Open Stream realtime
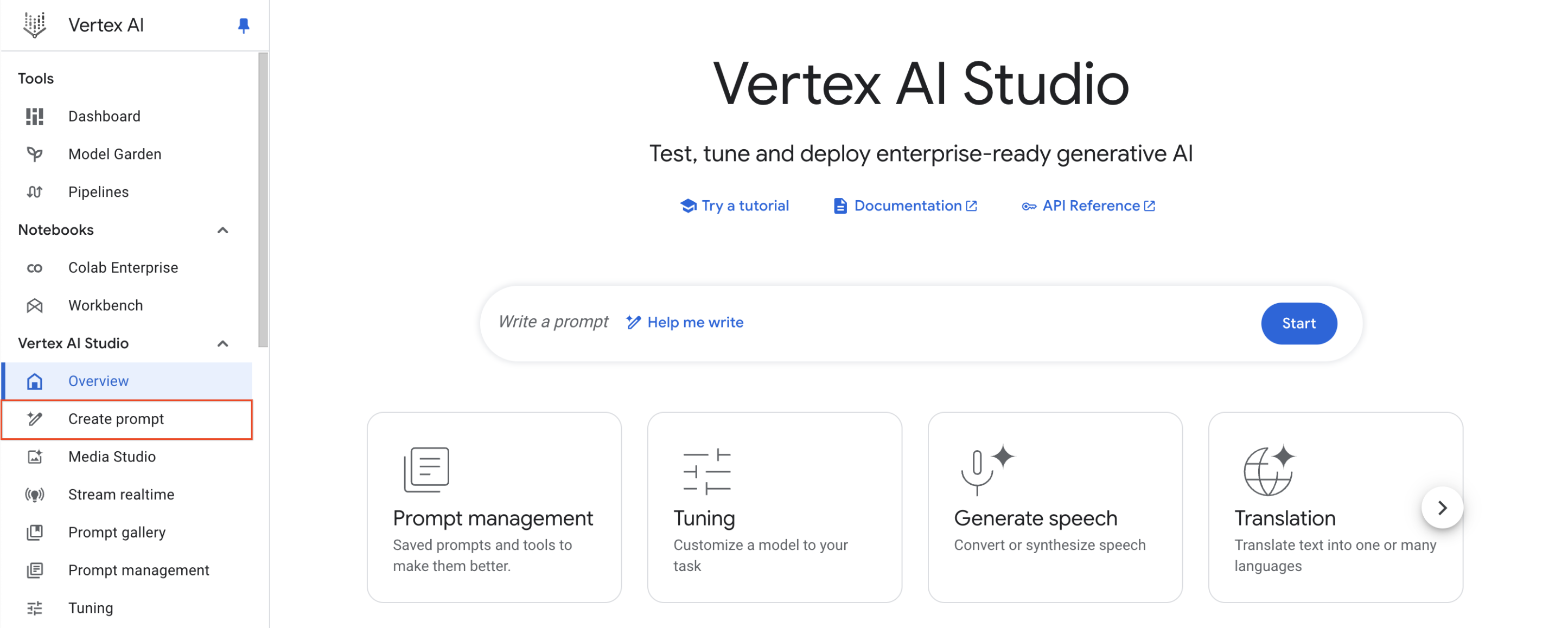The width and height of the screenshot is (1568, 628). pyautogui.click(x=126, y=495)
